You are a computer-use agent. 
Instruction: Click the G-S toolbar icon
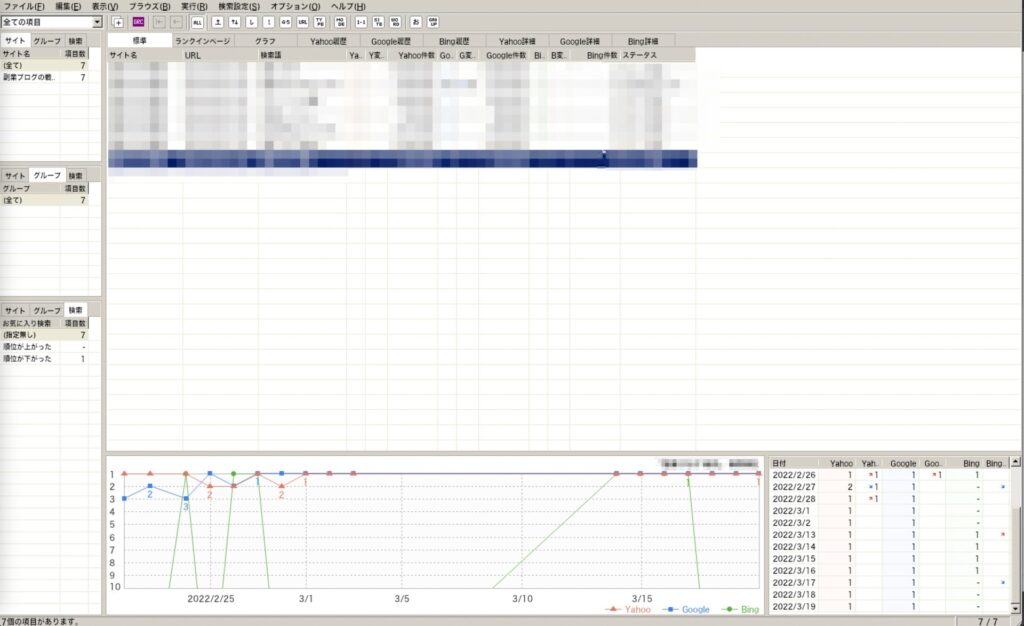[285, 22]
